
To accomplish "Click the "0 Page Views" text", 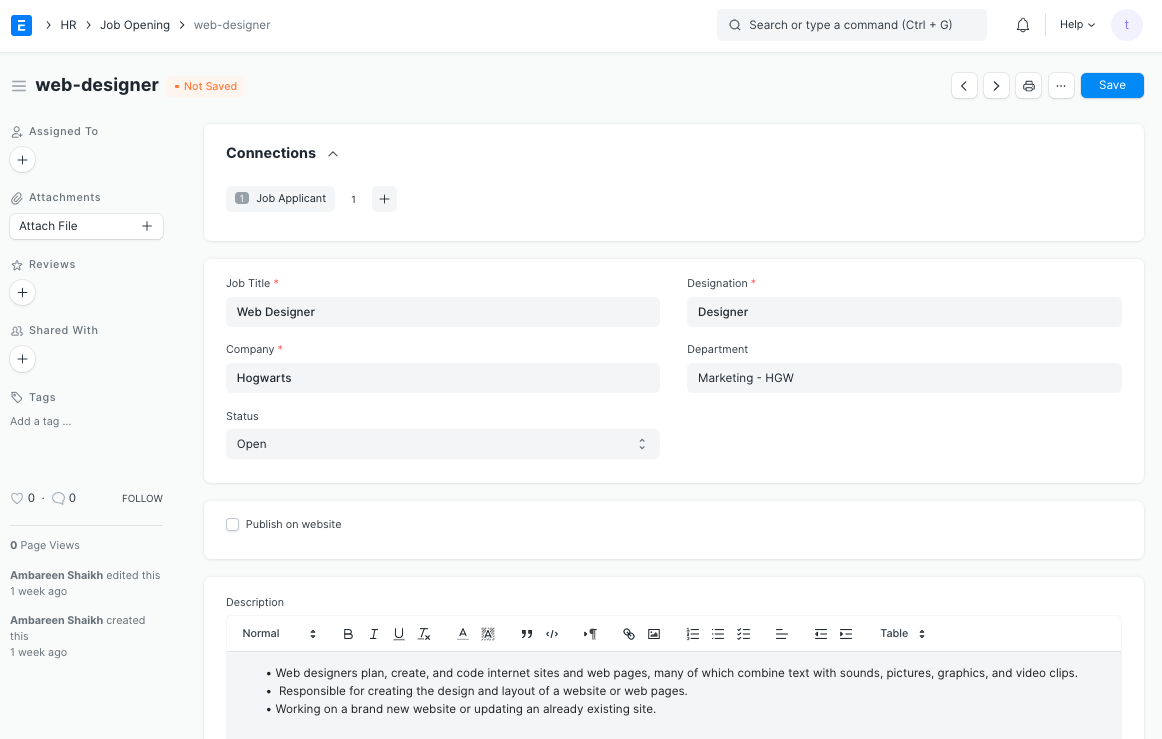I will click(45, 546).
